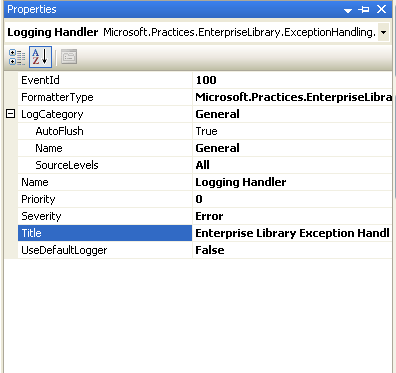
Task: Edit the Priority value 0
Action: 292,199
